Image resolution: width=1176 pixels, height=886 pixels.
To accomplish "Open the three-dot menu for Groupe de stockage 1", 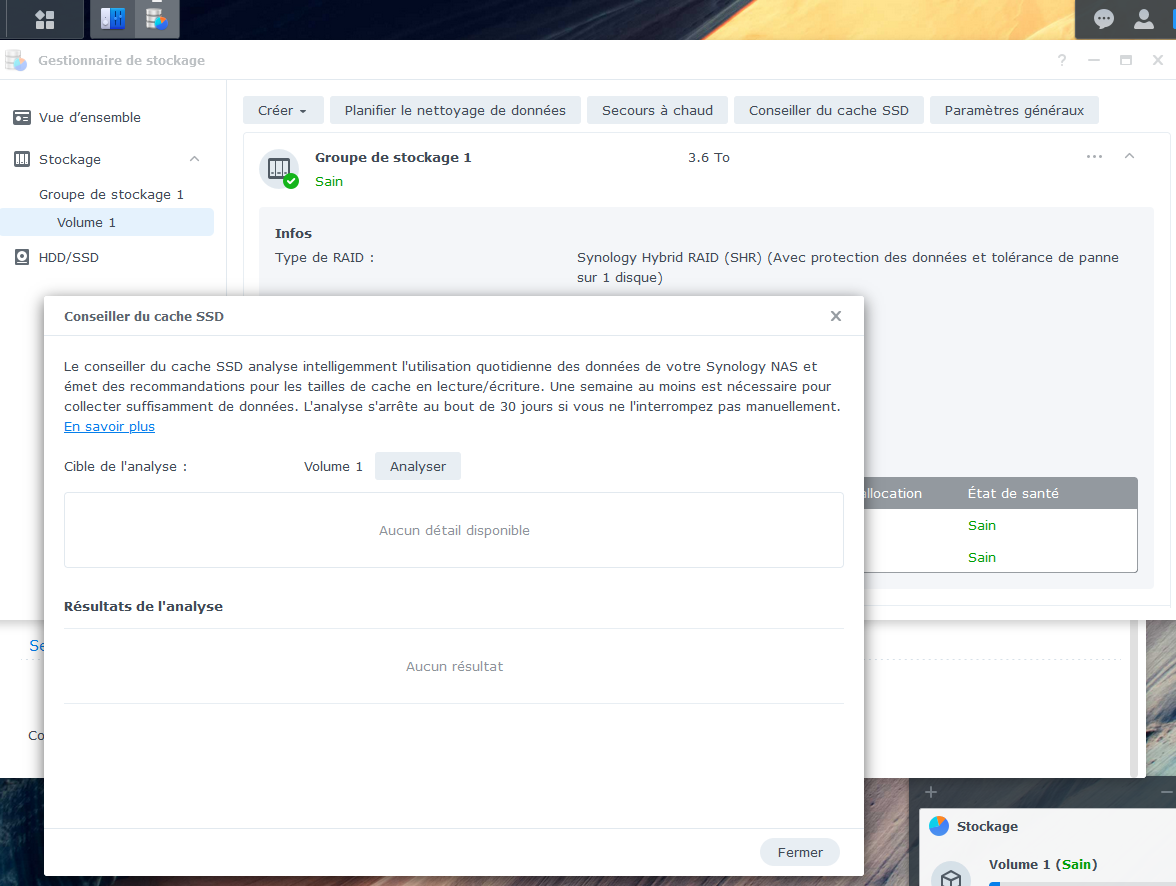I will point(1094,157).
